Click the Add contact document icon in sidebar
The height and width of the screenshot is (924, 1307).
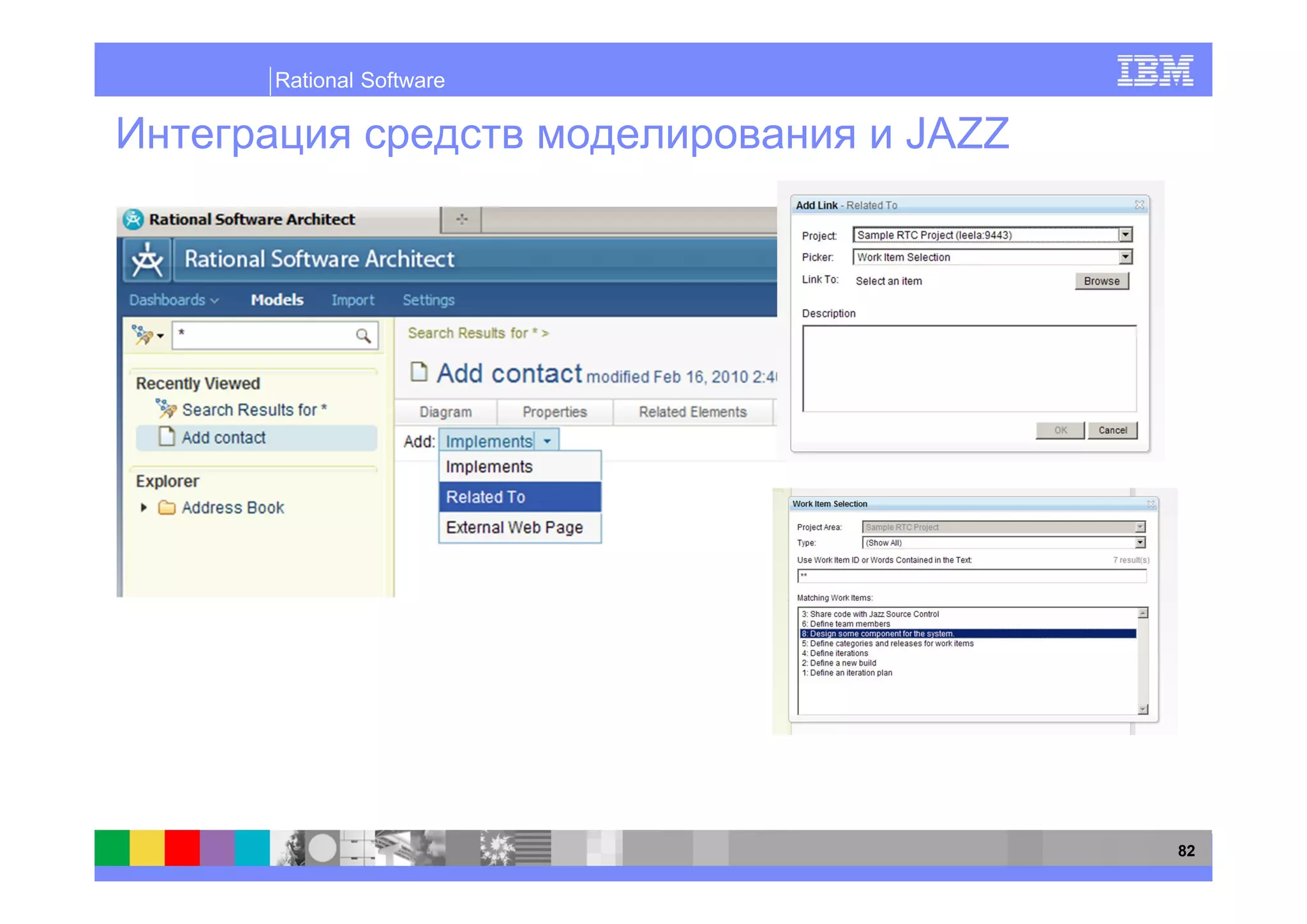point(167,437)
